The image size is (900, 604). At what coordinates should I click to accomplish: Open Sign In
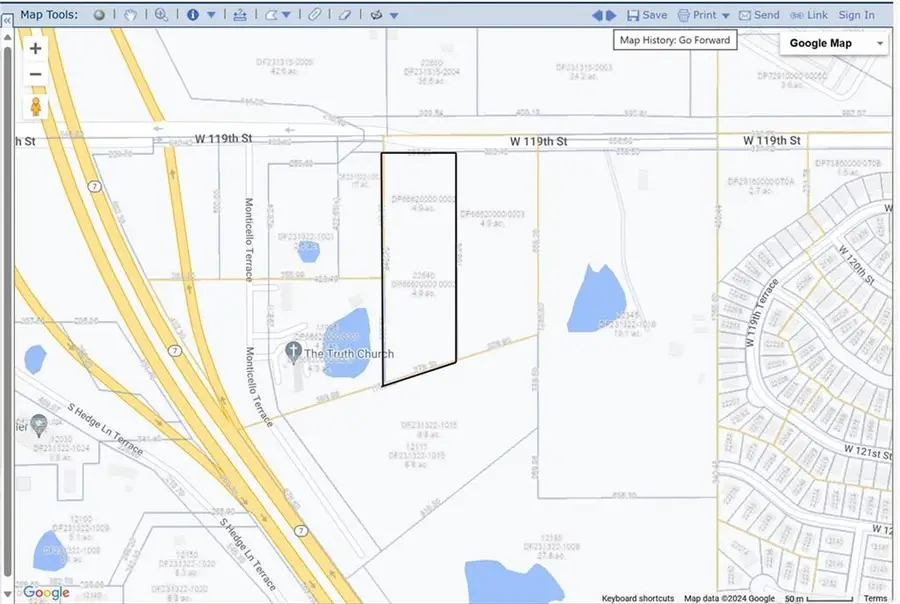click(x=856, y=15)
